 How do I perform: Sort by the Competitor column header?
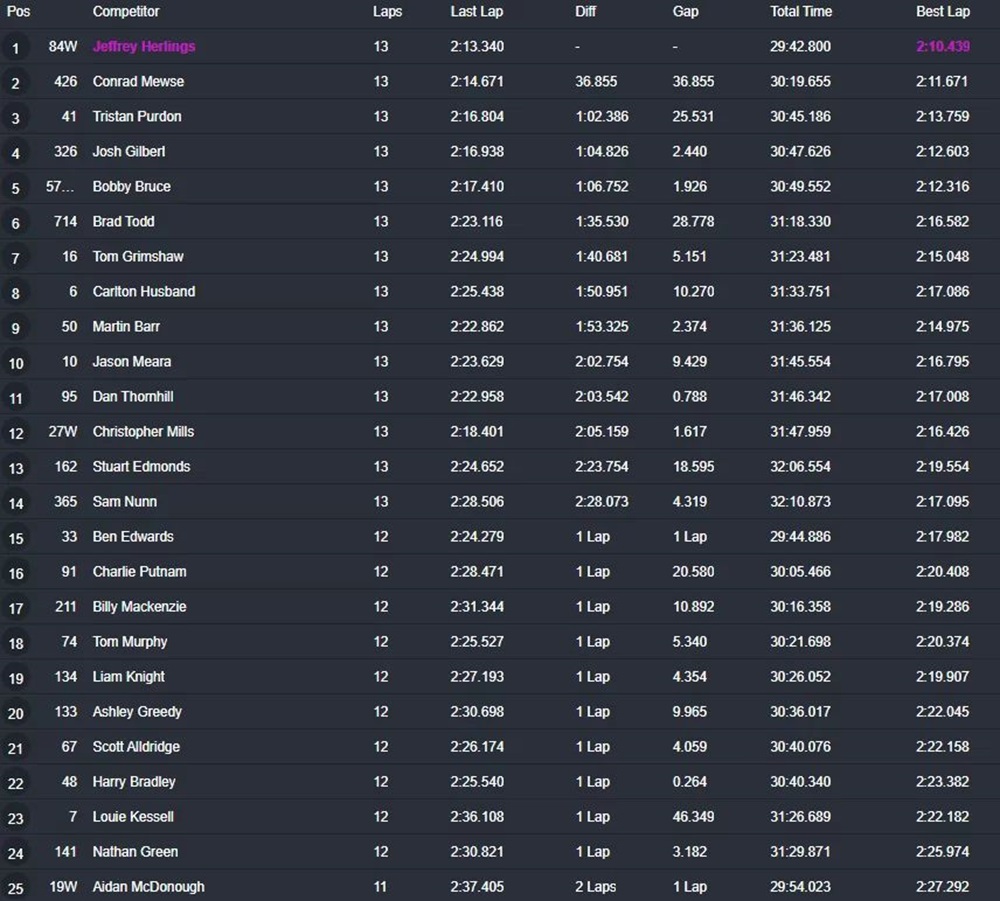126,12
